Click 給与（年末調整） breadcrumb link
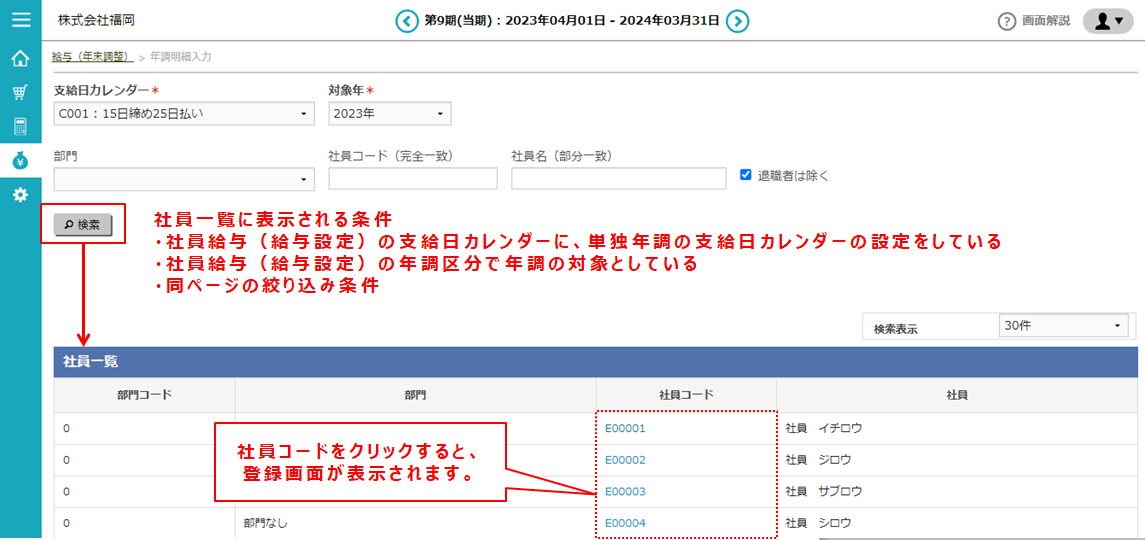This screenshot has height=540, width=1145. [93, 56]
